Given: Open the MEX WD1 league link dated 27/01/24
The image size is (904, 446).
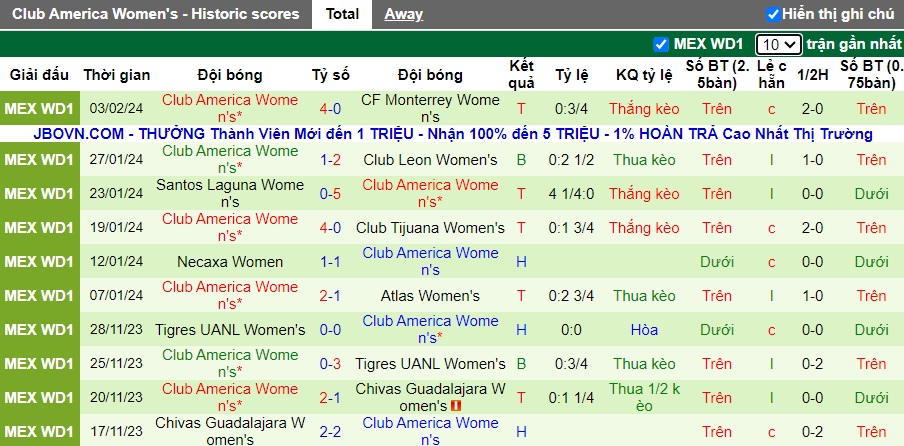Looking at the screenshot, I should tap(39, 160).
